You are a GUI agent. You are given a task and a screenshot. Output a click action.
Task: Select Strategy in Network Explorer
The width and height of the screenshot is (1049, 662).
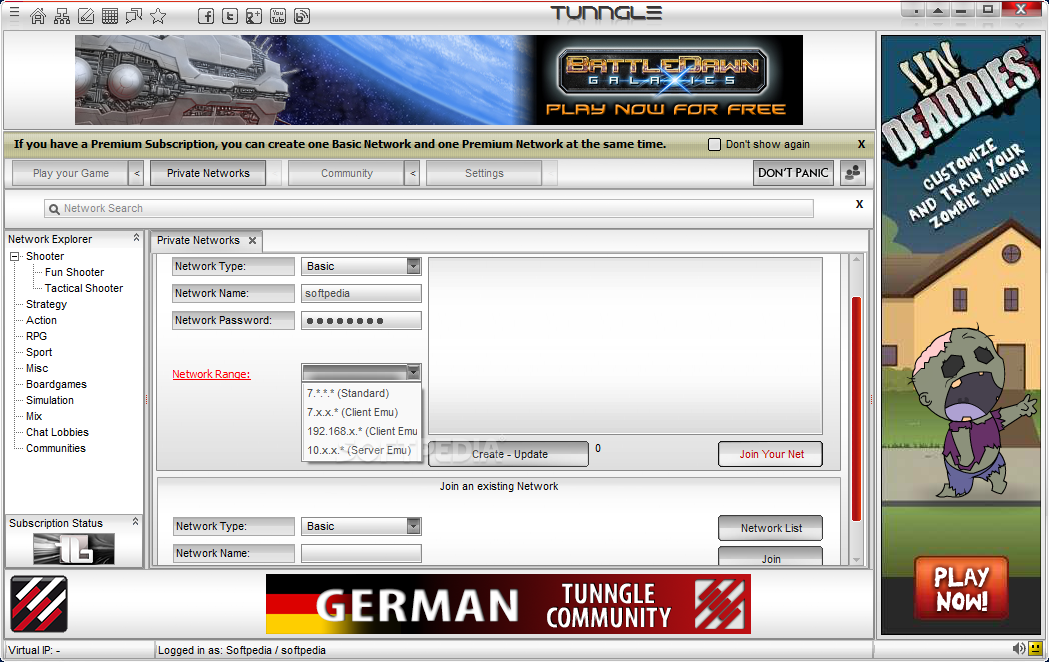tap(46, 304)
